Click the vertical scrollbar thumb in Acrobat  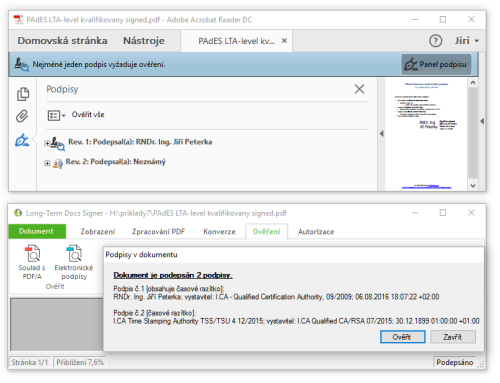(473, 132)
